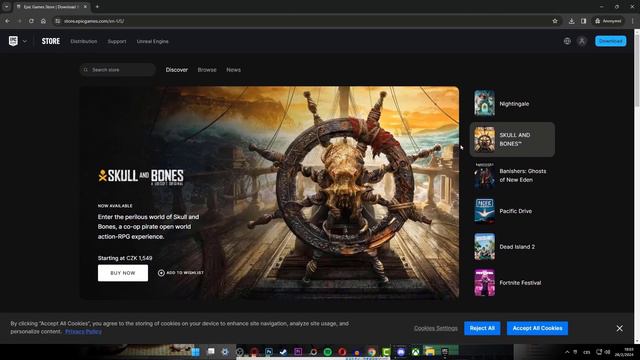Open a new browser tab
Viewport: 640px width, 360px height.
97,7
